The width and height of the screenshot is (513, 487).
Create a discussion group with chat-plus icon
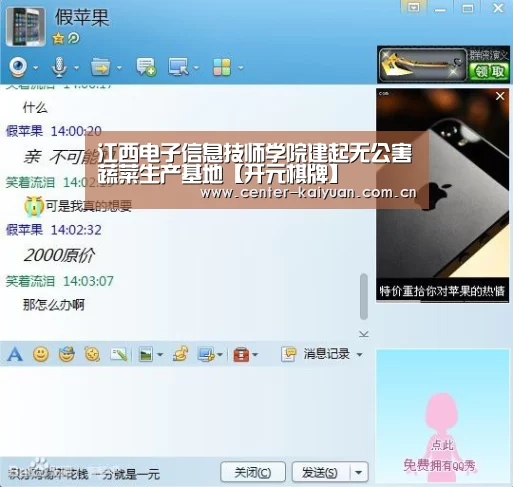point(146,67)
